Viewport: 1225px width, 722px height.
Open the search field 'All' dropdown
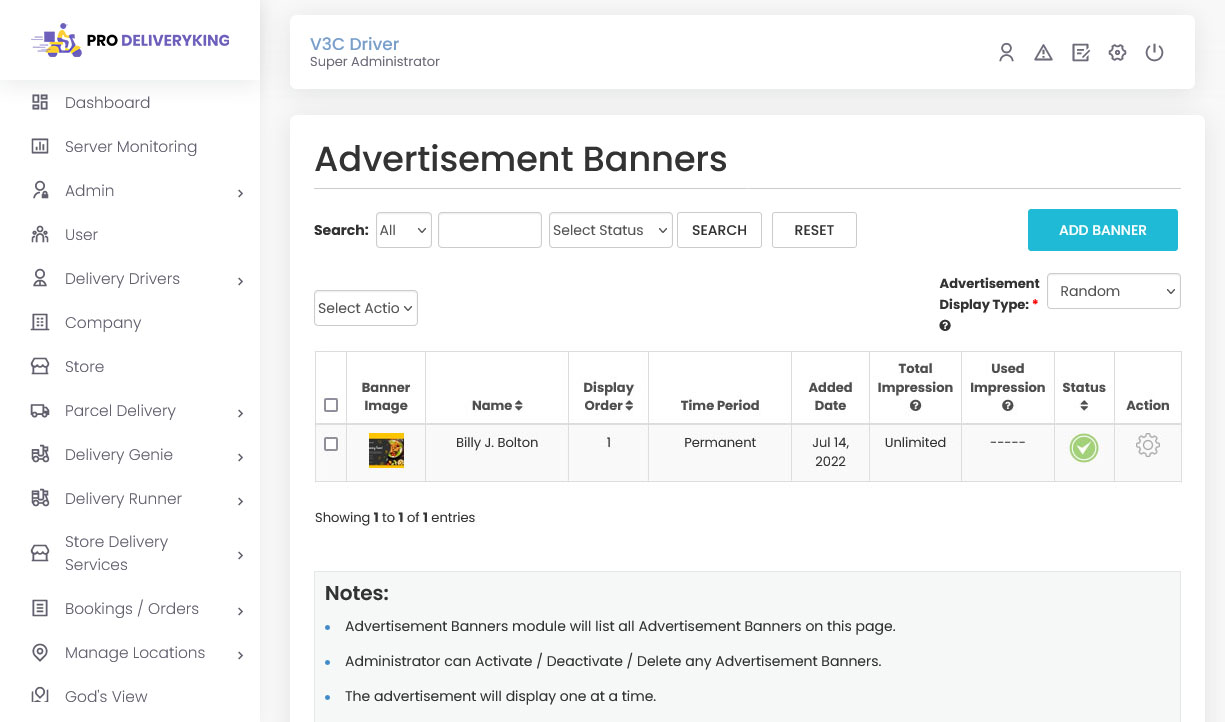click(404, 230)
